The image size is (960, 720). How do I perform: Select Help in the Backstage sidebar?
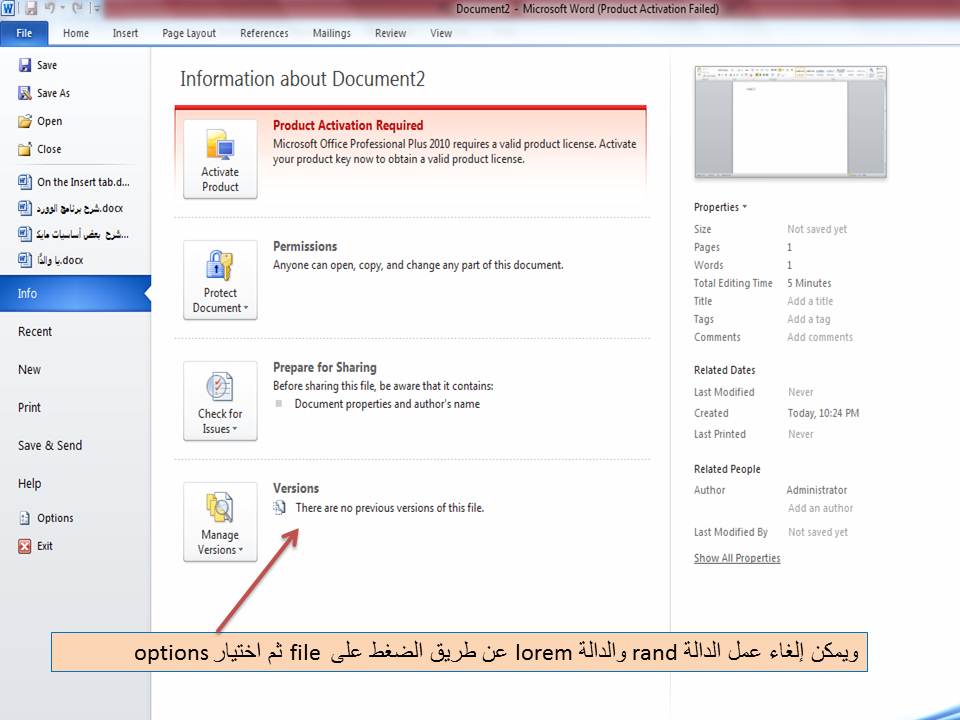[29, 483]
